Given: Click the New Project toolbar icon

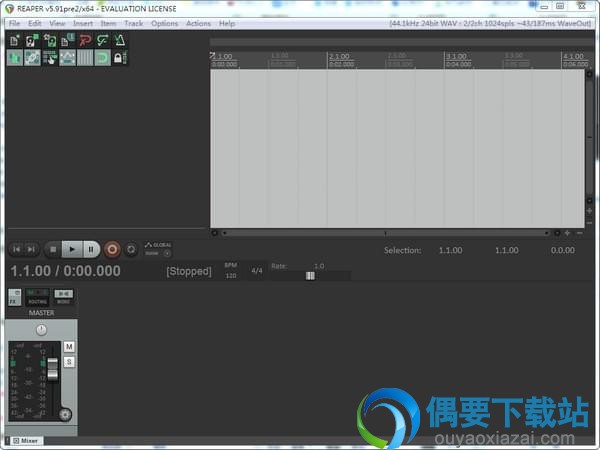Looking at the screenshot, I should tap(15, 40).
